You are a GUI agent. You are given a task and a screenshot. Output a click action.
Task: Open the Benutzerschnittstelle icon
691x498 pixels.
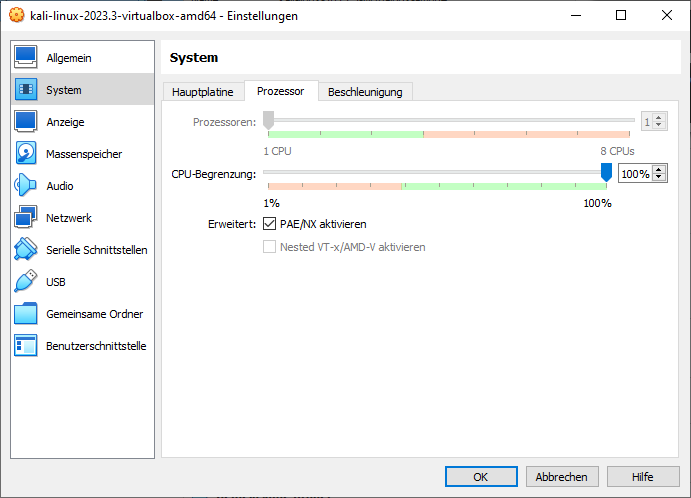tap(26, 346)
